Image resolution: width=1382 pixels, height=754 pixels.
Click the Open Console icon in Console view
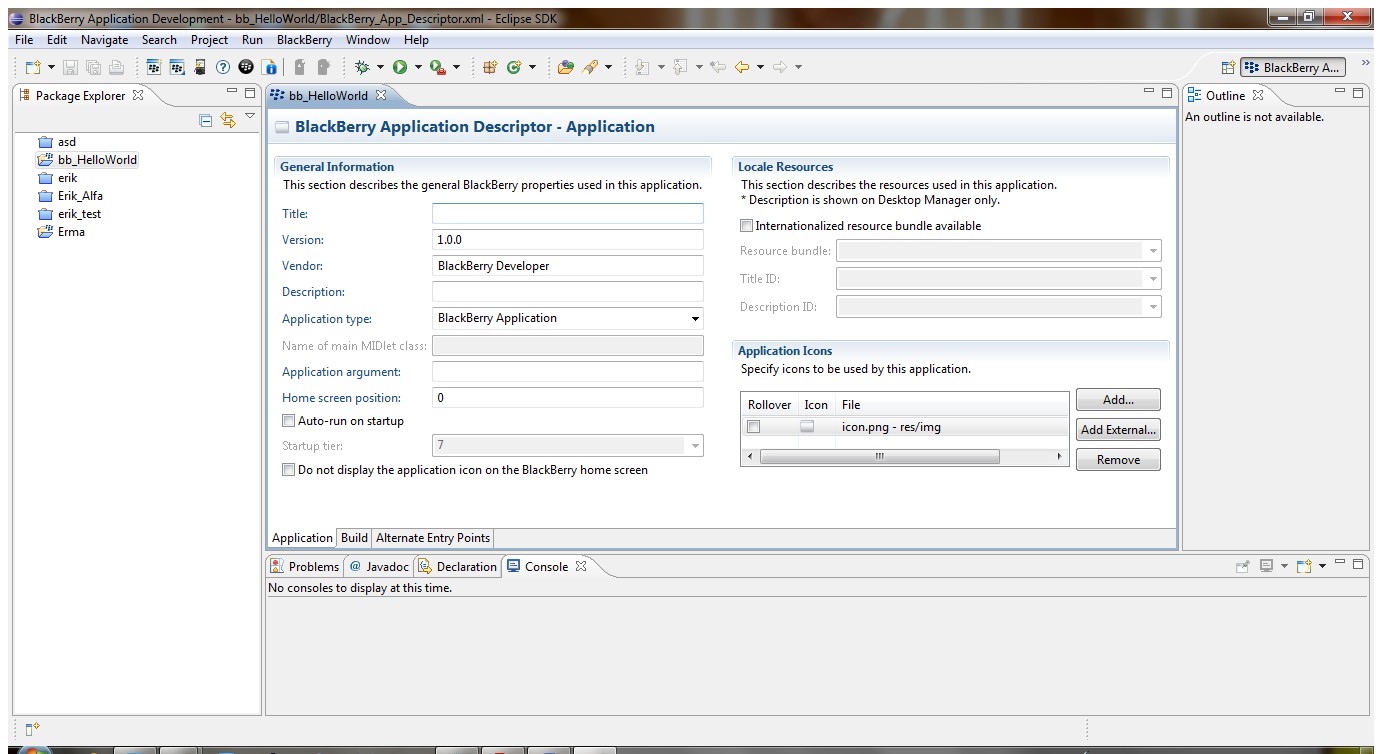(x=1304, y=566)
